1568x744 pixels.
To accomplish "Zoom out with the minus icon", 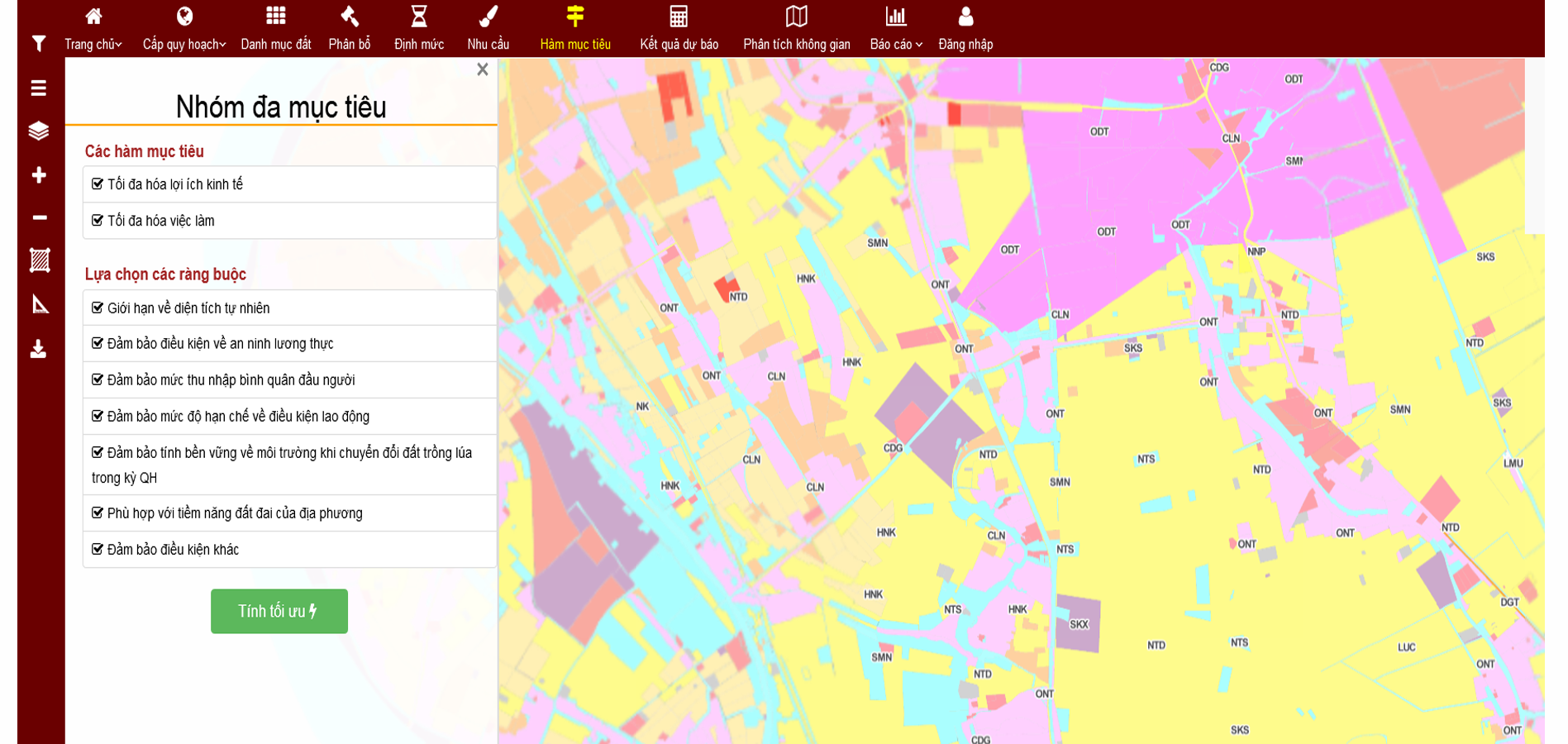I will coord(39,218).
